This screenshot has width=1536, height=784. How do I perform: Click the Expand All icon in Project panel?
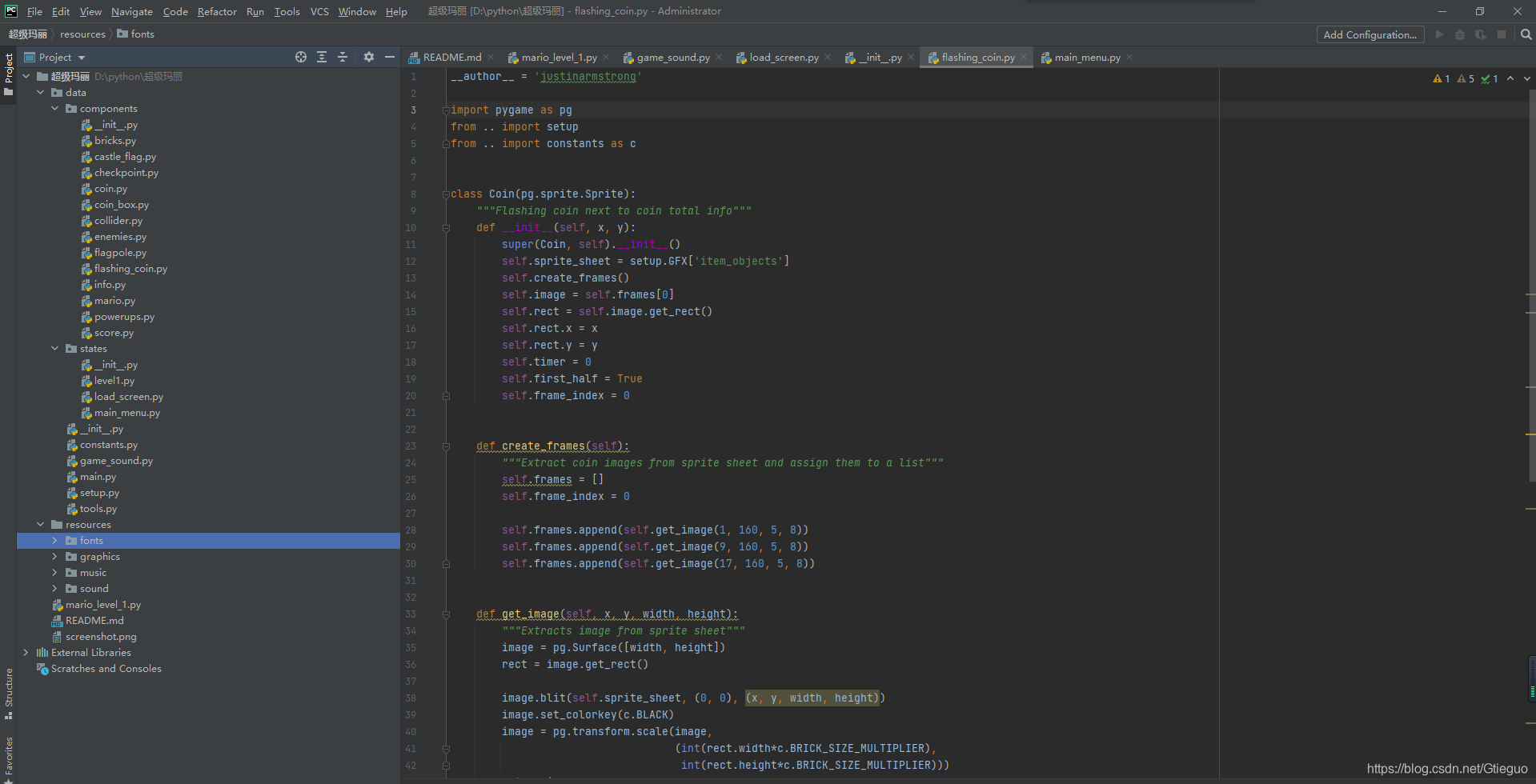click(322, 57)
